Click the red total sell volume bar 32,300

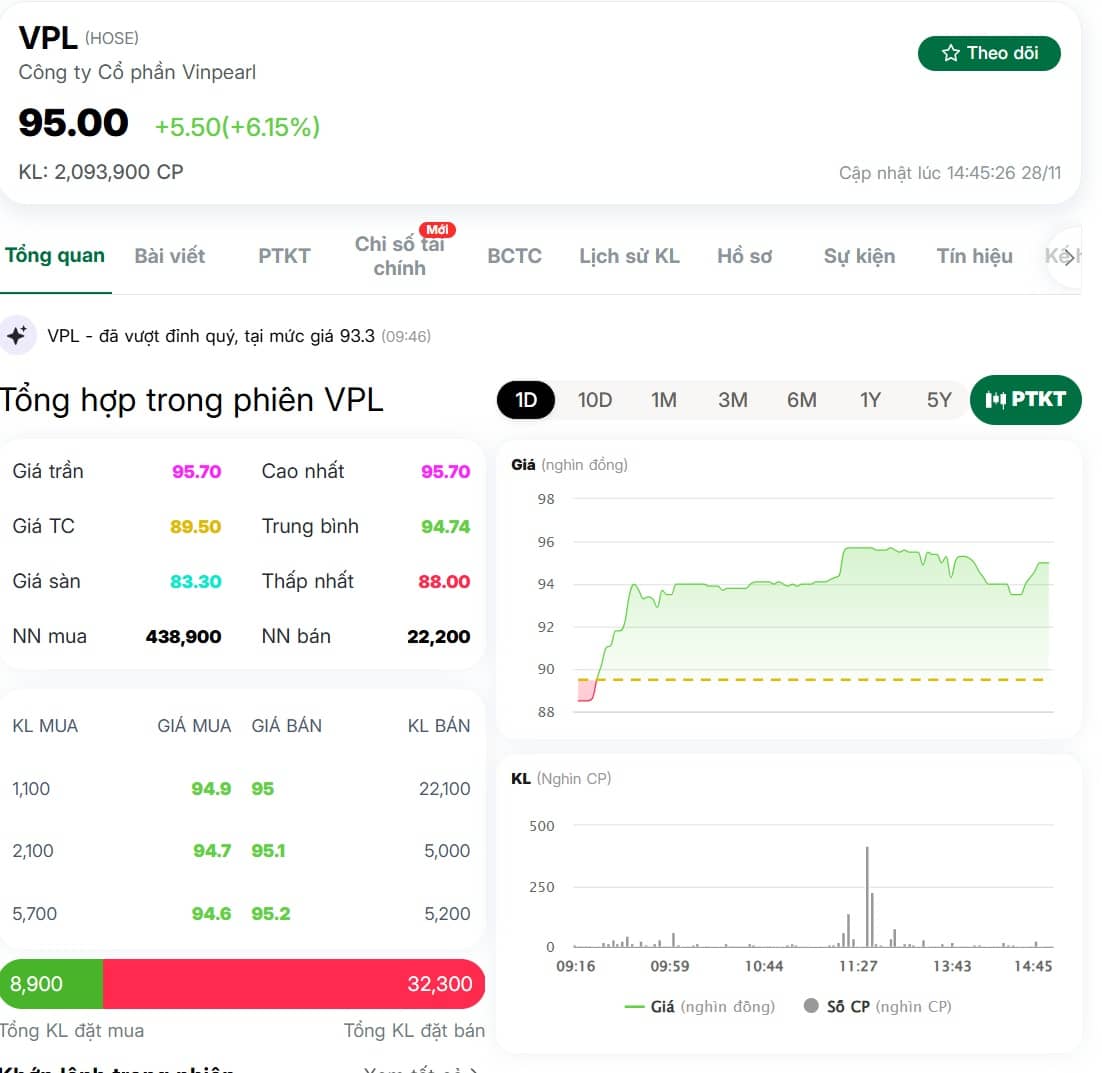[294, 983]
